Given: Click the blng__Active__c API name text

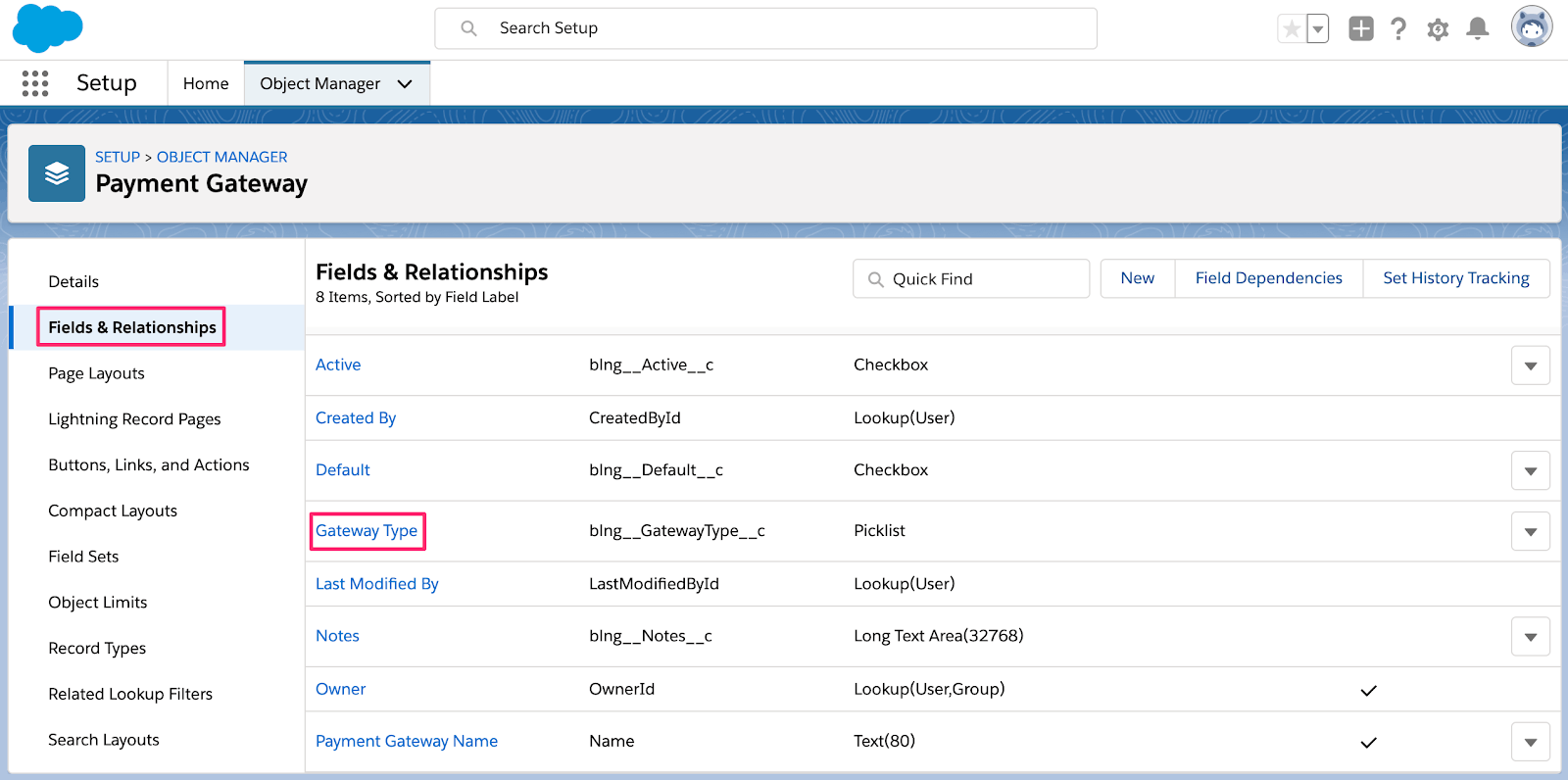Looking at the screenshot, I should click(651, 365).
